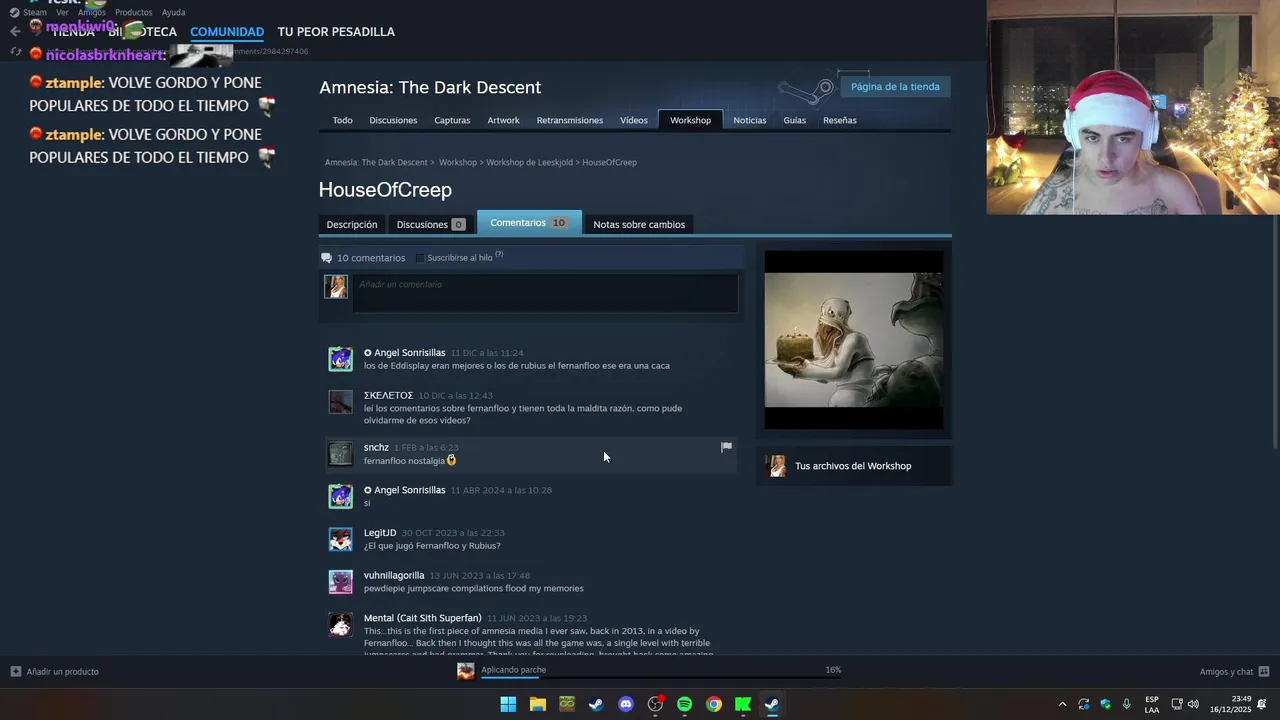Open the volume control in the tray
The image size is (1280, 720).
click(x=1193, y=704)
